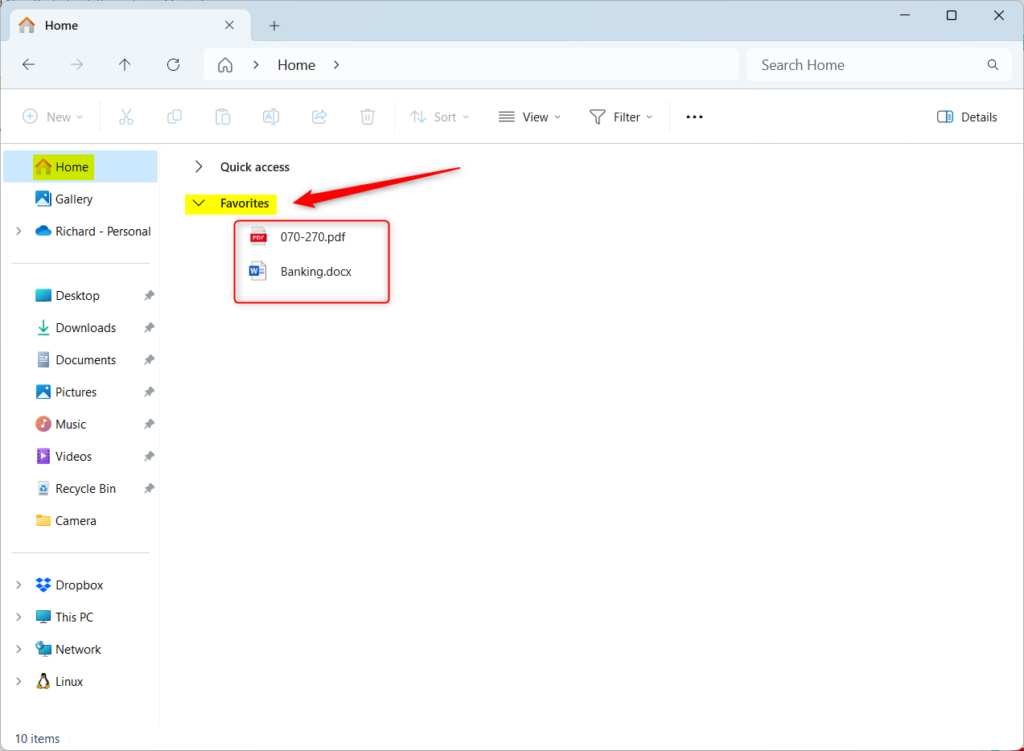Open the View dropdown menu
This screenshot has width=1024, height=751.
point(530,117)
